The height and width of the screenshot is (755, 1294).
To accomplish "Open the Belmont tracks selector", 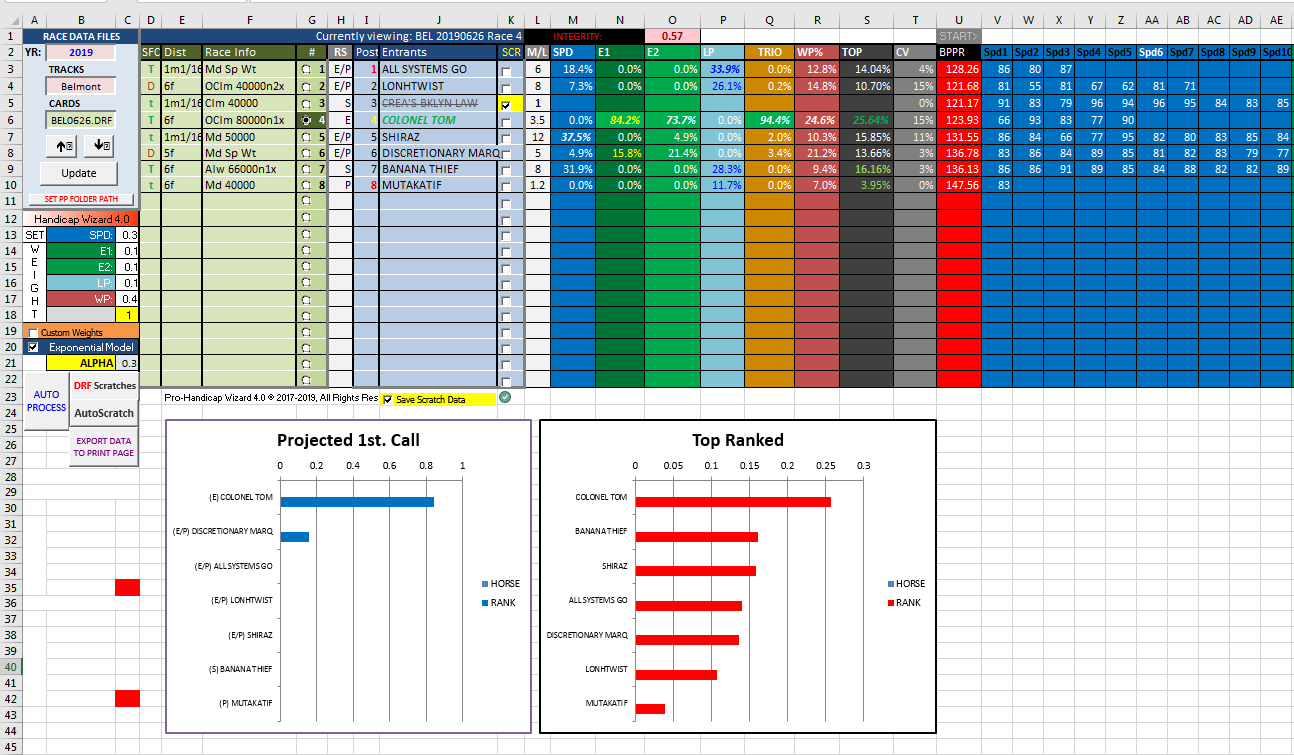I will (80, 87).
